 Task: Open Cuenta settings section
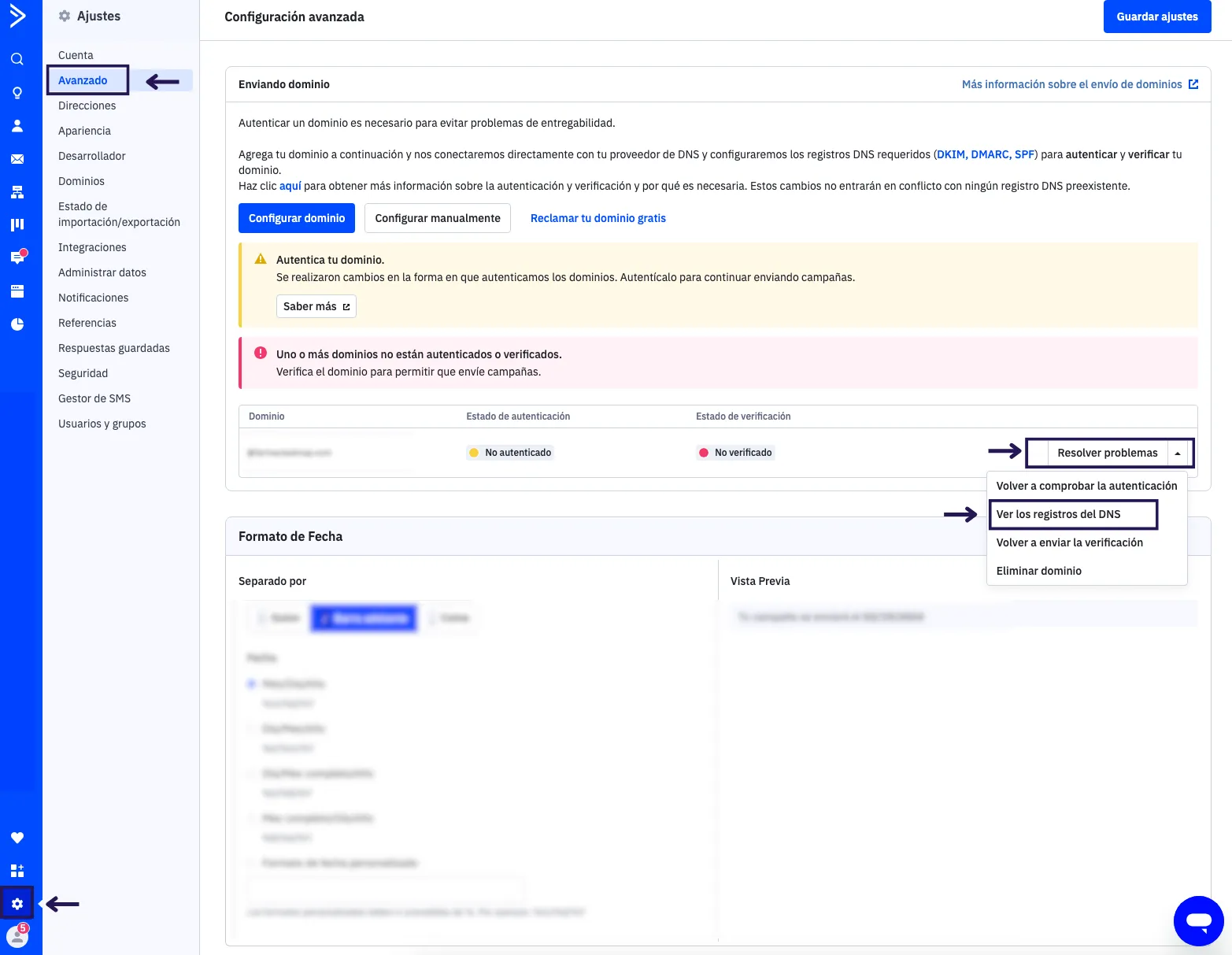[76, 55]
